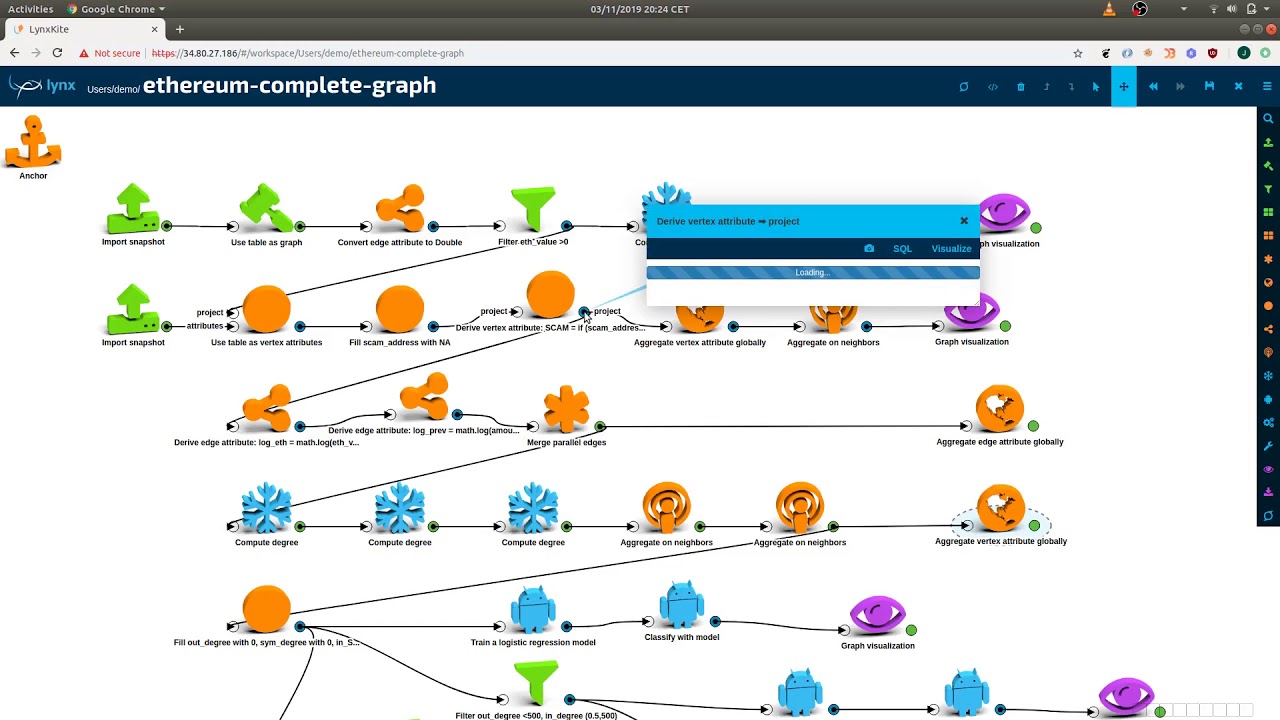The image size is (1280, 720).
Task: Open the purple eye visualization category in sidebar
Action: tap(1268, 469)
